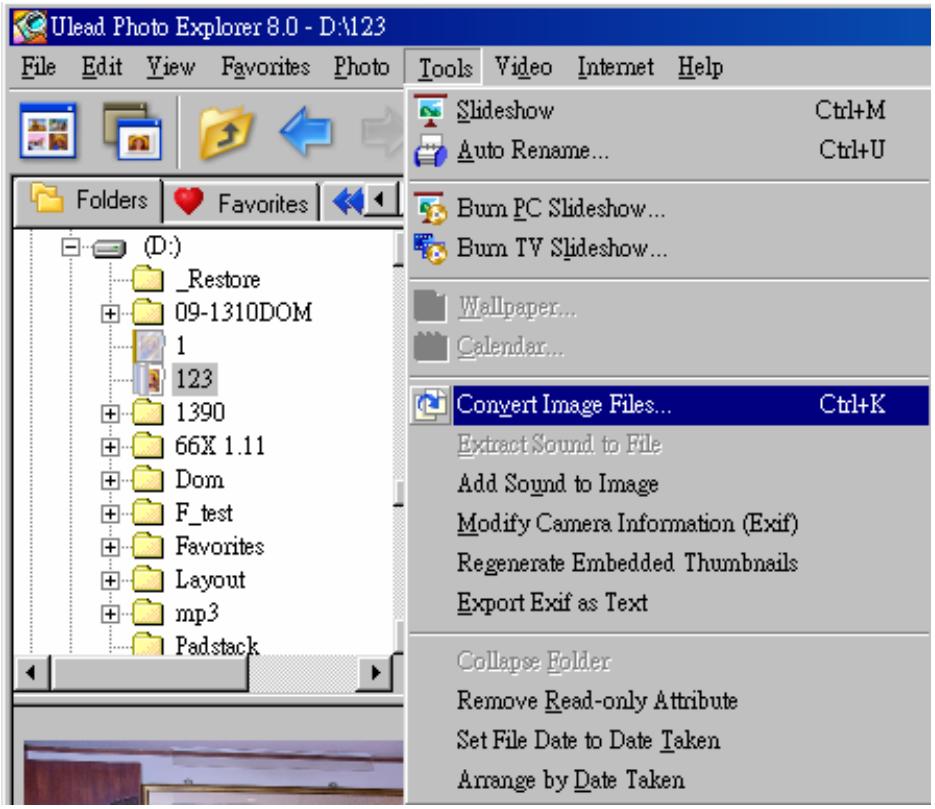This screenshot has height=809, width=935.
Task: Open the Video menu
Action: (524, 67)
